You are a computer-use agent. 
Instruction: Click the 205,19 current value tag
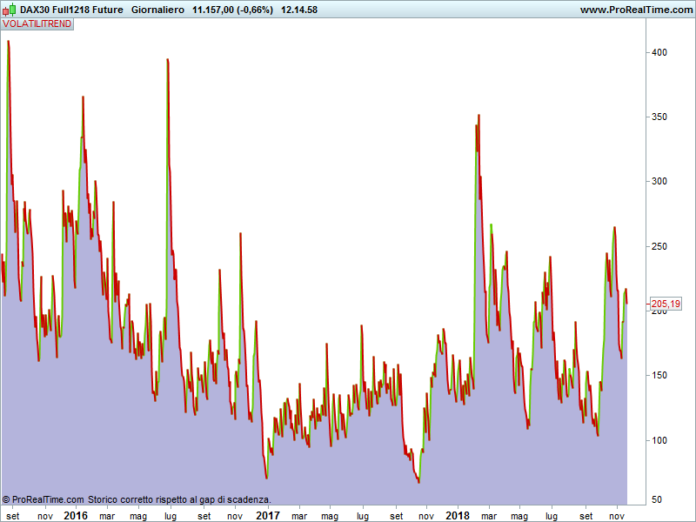click(x=665, y=304)
